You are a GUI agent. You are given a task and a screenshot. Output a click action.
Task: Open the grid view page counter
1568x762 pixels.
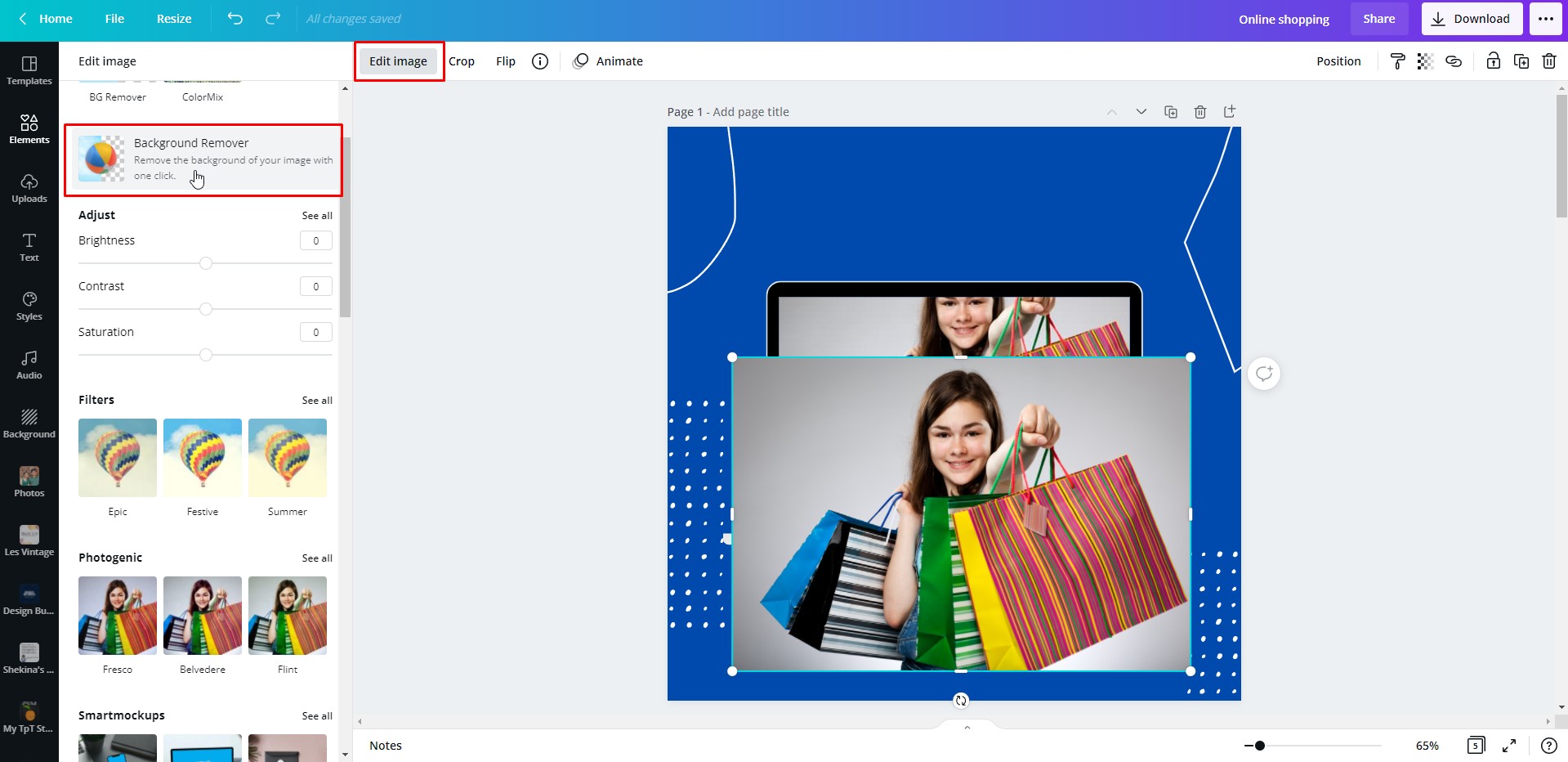point(1476,746)
